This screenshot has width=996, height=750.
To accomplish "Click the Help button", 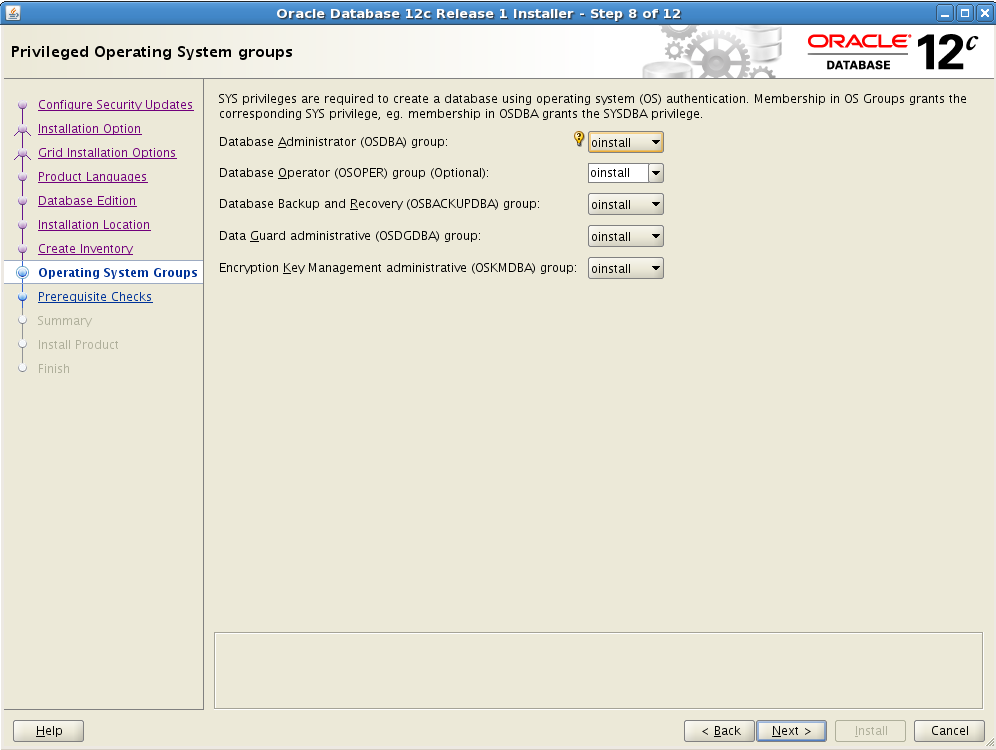I will pos(48,731).
